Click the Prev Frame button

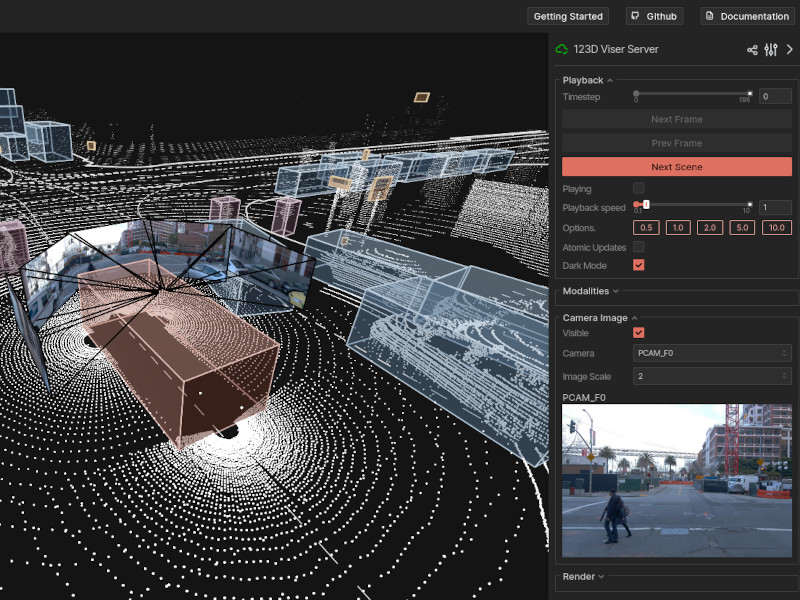pyautogui.click(x=677, y=143)
